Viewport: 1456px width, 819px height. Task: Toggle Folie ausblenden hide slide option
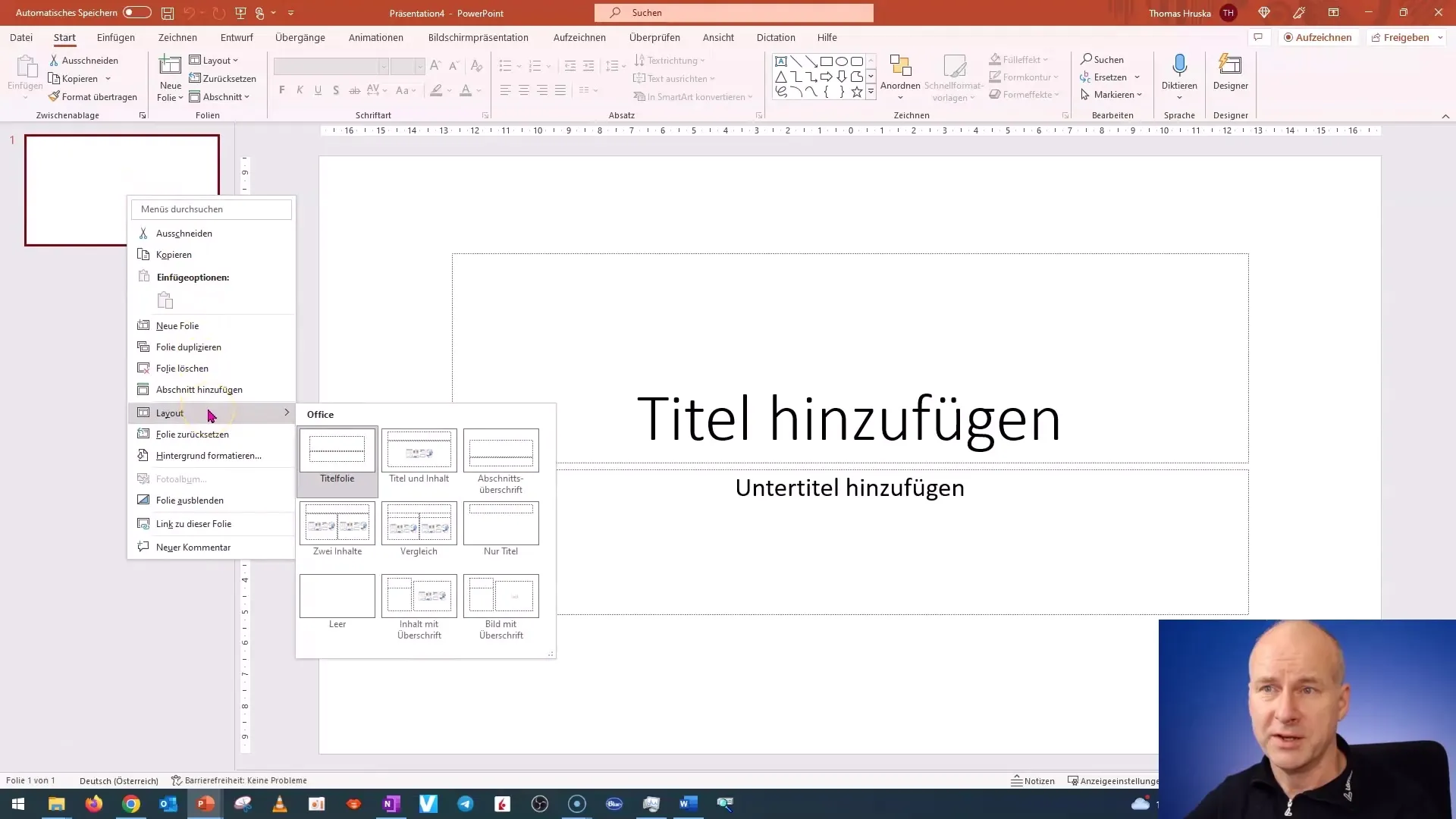coord(189,500)
